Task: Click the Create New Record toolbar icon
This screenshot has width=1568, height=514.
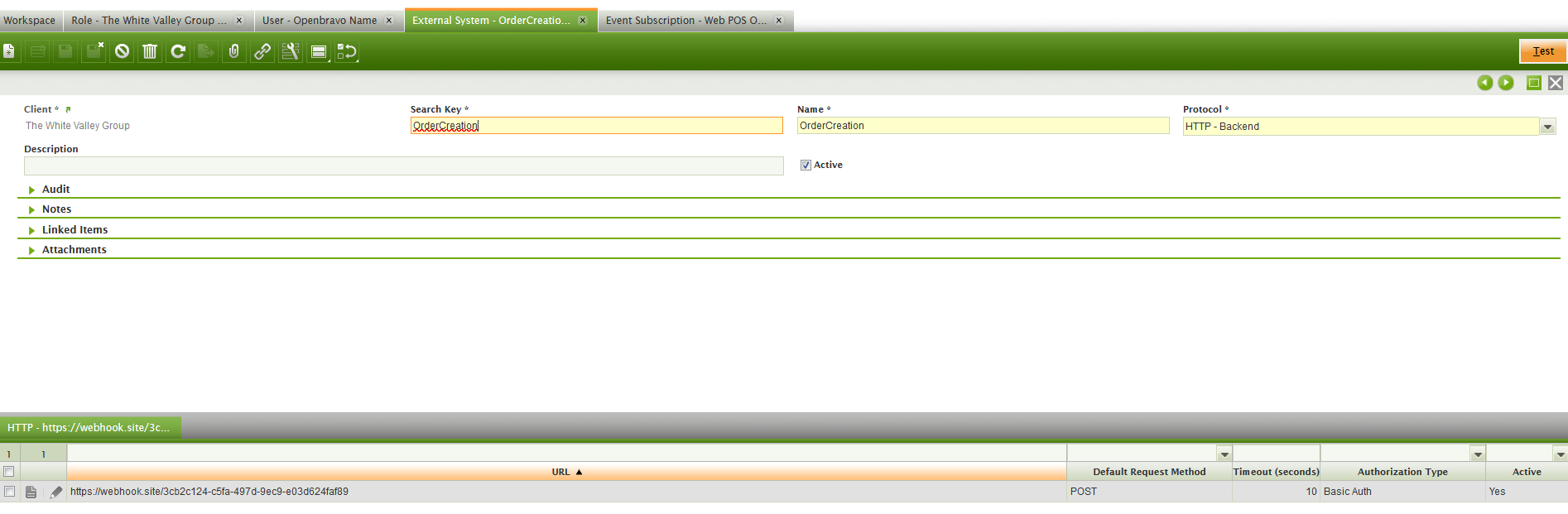Action: (x=9, y=51)
